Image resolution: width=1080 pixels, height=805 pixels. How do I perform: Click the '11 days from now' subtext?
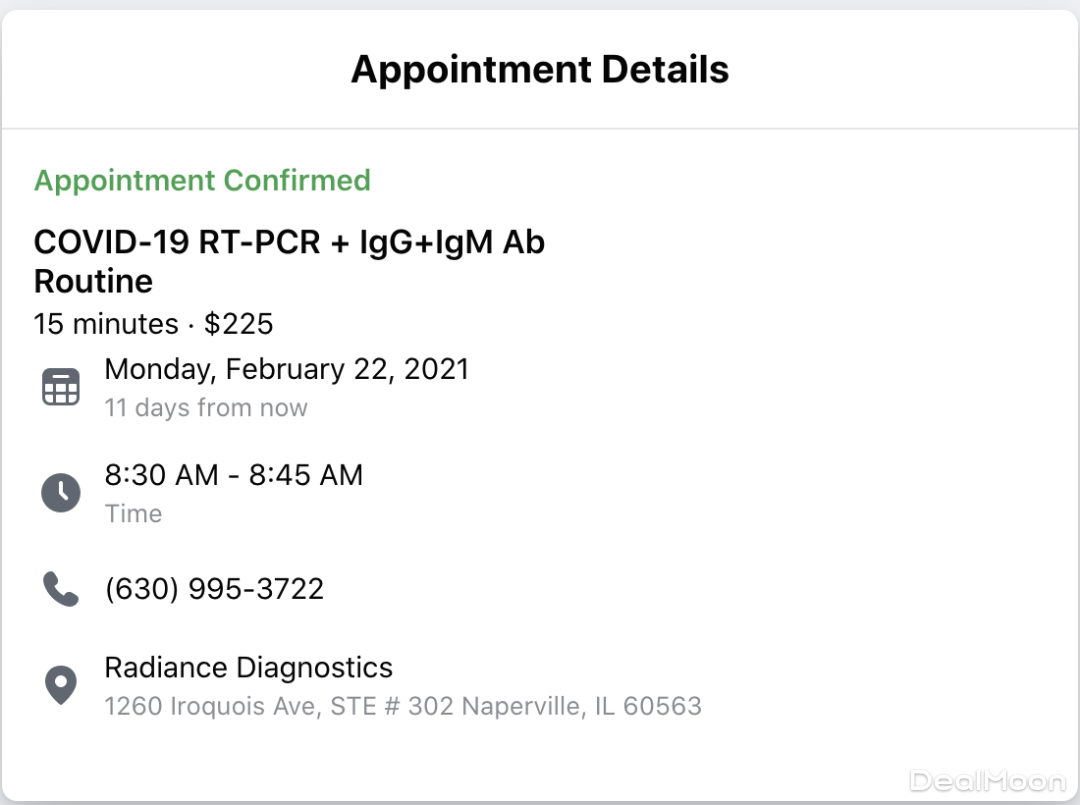[206, 408]
